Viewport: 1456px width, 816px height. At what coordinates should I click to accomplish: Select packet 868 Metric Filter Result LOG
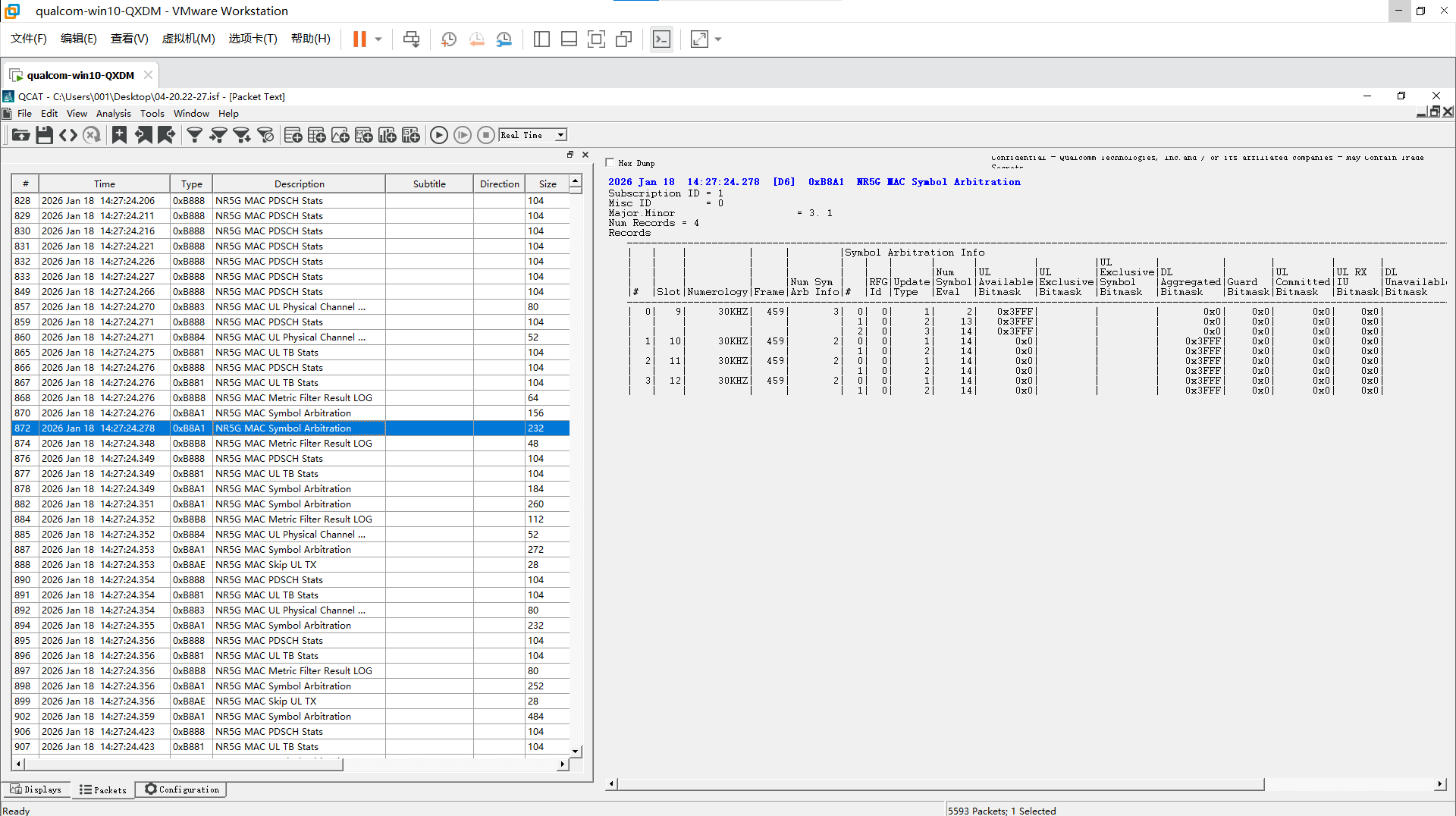(x=290, y=398)
